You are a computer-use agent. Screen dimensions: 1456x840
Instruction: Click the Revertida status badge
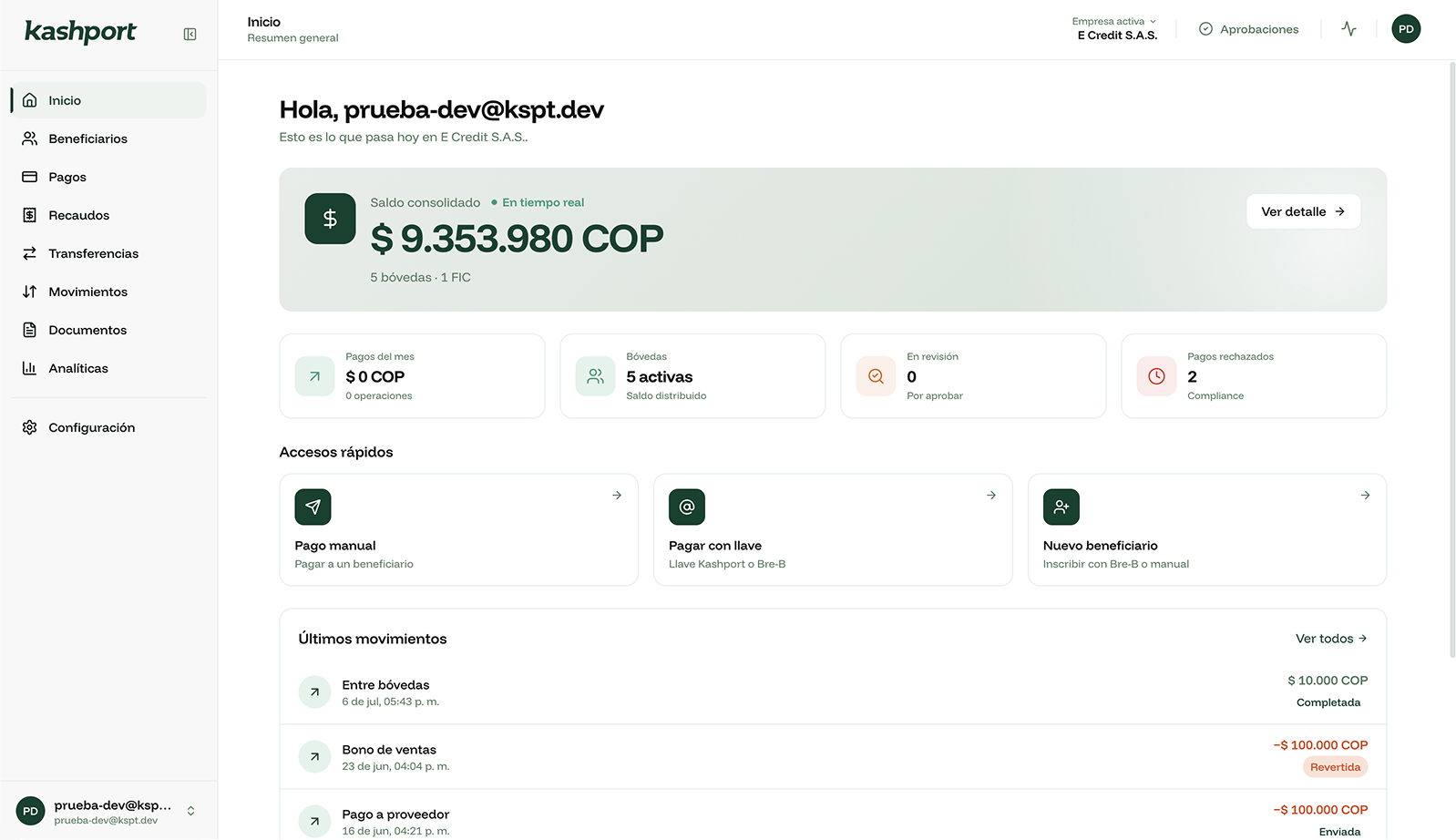click(x=1335, y=767)
